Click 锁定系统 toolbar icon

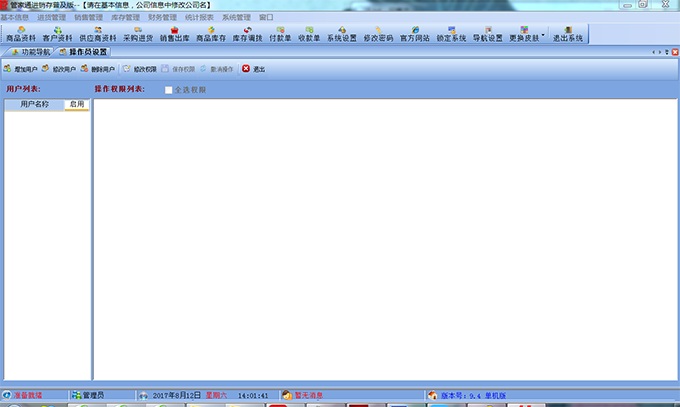coord(451,34)
